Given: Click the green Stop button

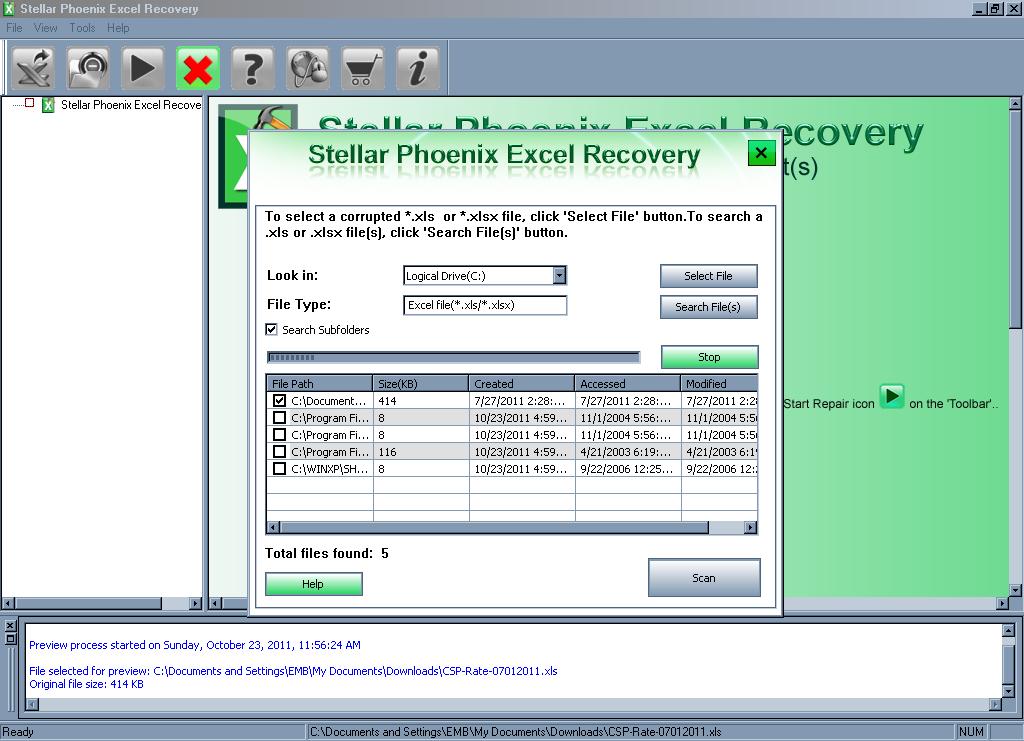Looking at the screenshot, I should pos(709,357).
